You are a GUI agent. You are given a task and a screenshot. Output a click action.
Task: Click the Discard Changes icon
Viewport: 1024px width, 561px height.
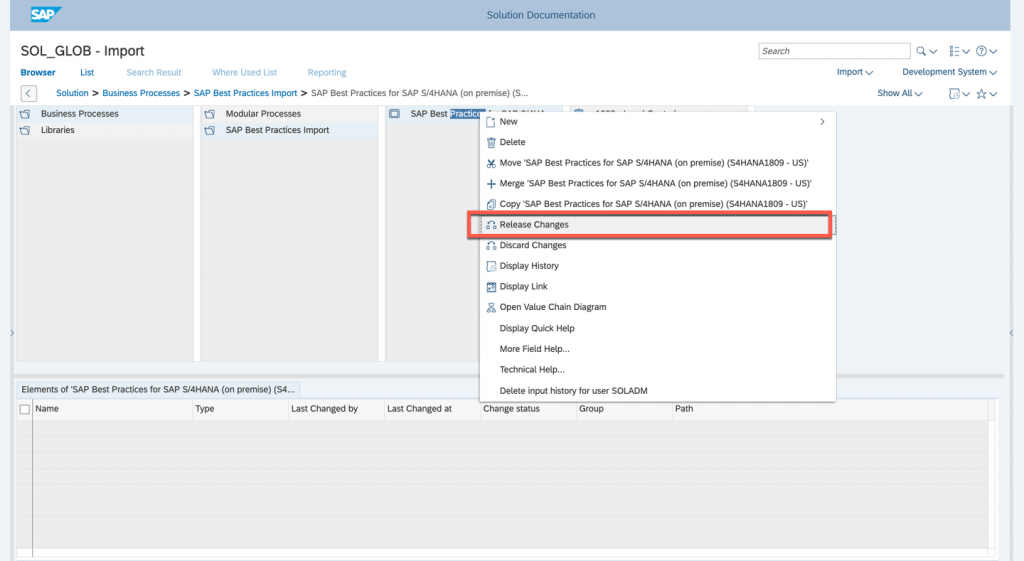coord(491,246)
